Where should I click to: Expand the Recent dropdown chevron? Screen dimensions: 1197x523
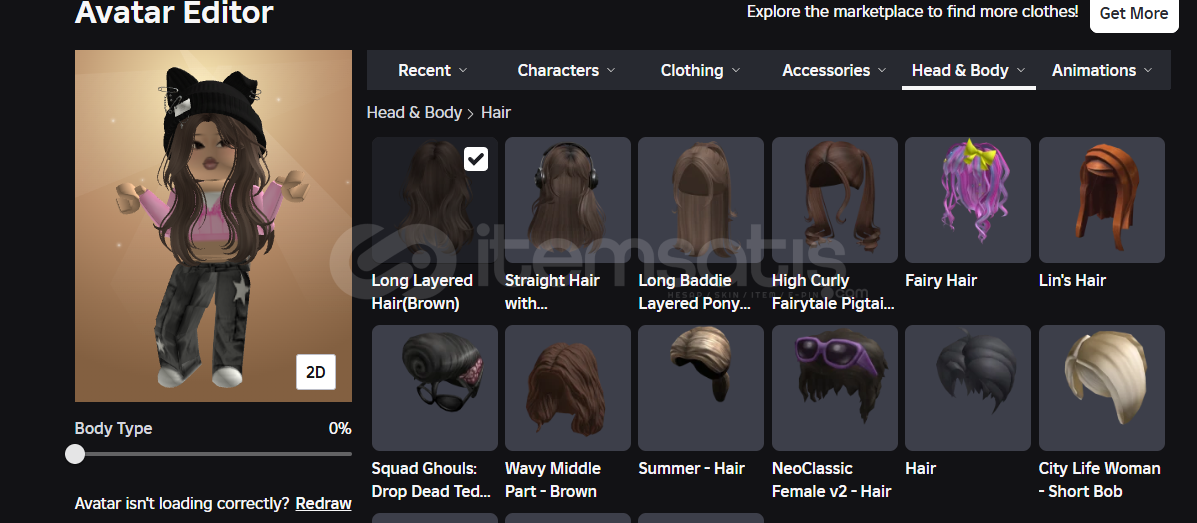tap(463, 70)
